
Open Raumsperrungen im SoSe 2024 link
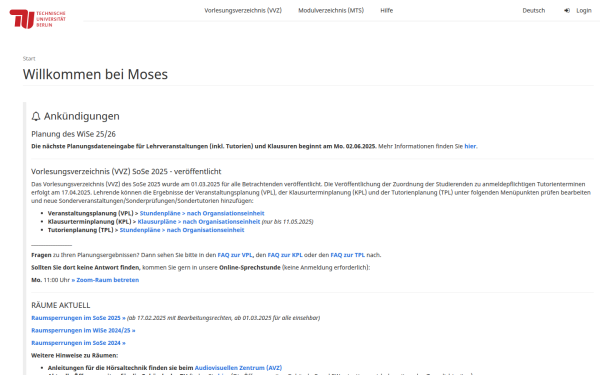pos(78,343)
